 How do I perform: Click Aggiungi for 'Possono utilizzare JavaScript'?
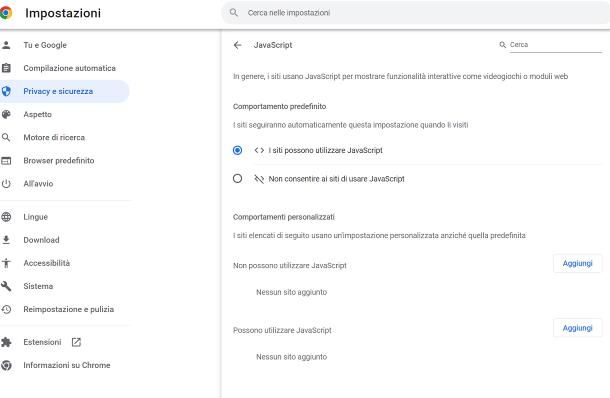[577, 328]
